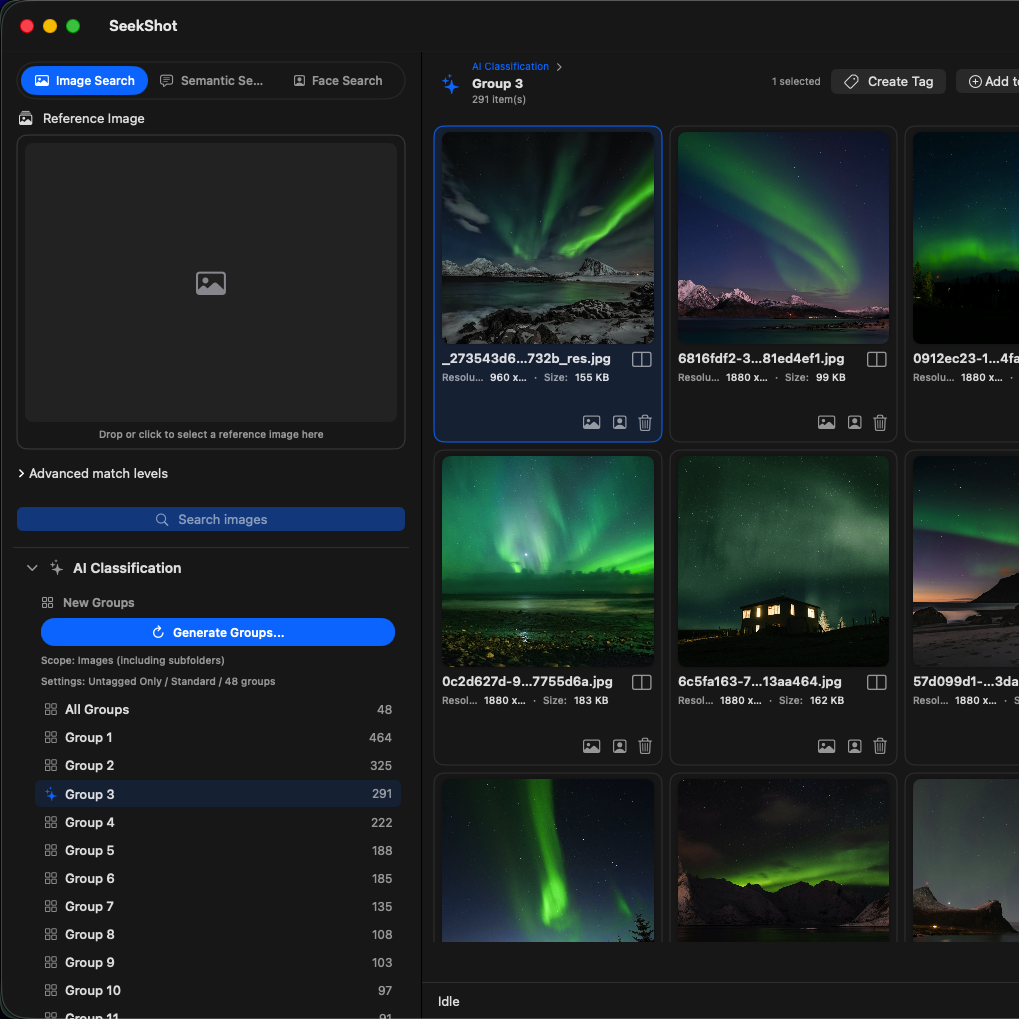Image resolution: width=1019 pixels, height=1019 pixels.
Task: Compare icon for 6c5fa163-7...13aa464.jpg
Action: coord(877,682)
